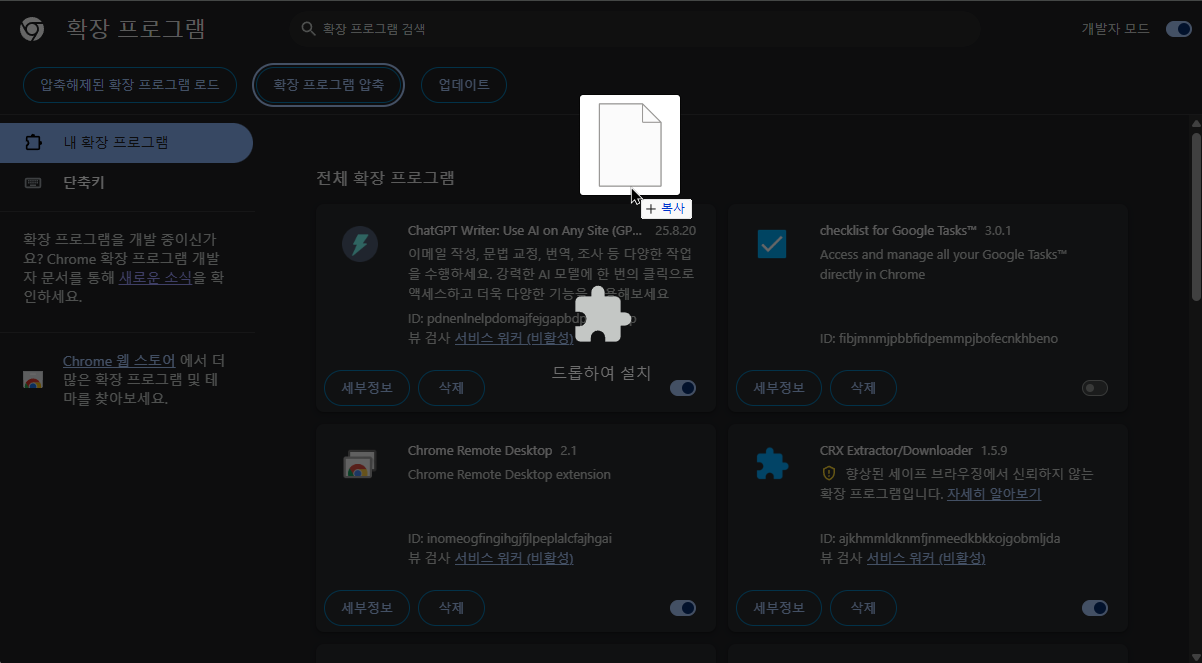The image size is (1202, 663).
Task: Click 삭제 for checklist for Google Tasks
Action: 863,388
